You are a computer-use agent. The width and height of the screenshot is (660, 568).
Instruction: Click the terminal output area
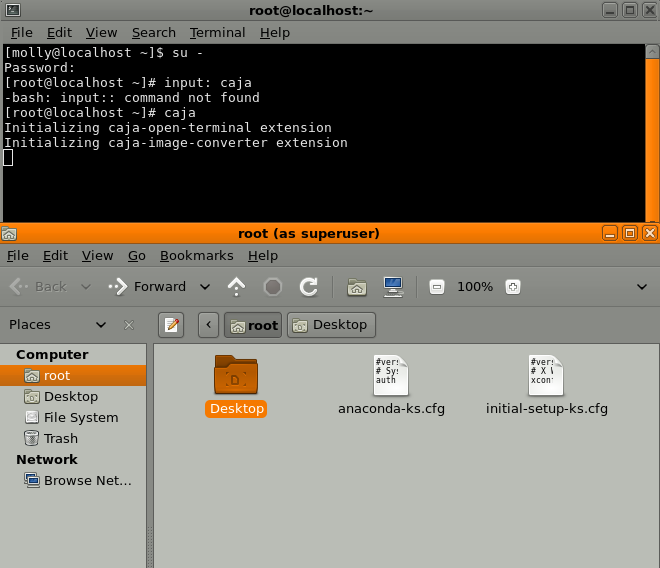tap(324, 133)
